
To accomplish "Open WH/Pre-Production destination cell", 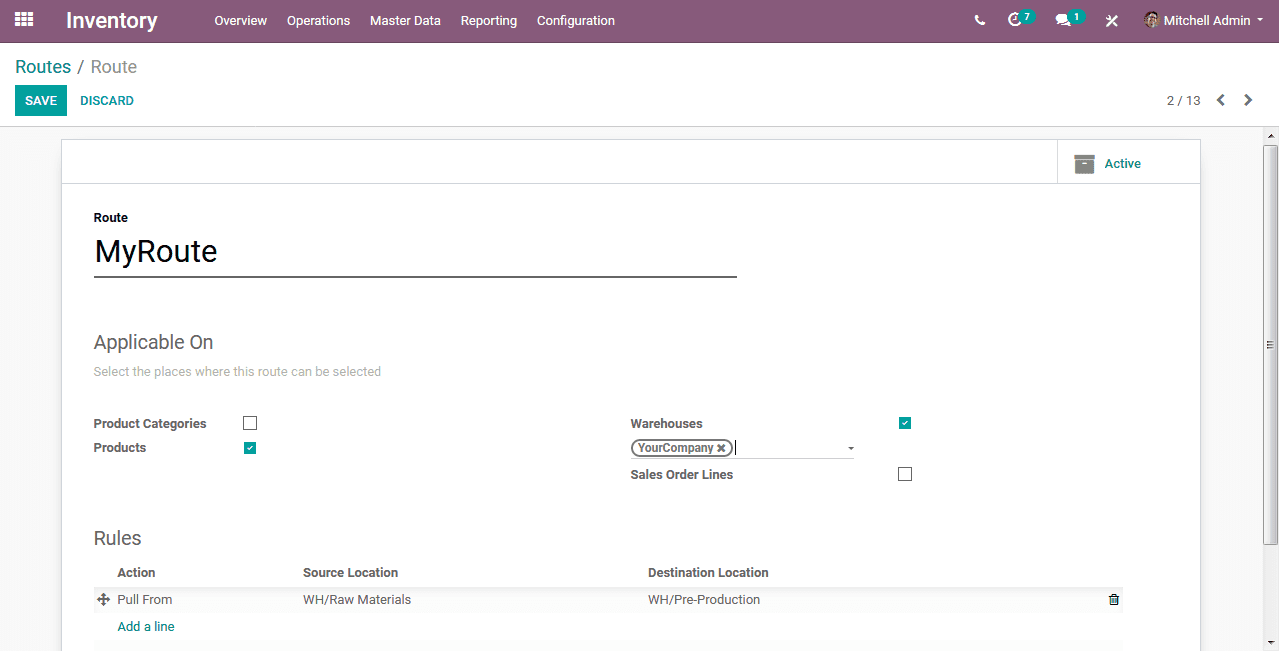I will 704,600.
